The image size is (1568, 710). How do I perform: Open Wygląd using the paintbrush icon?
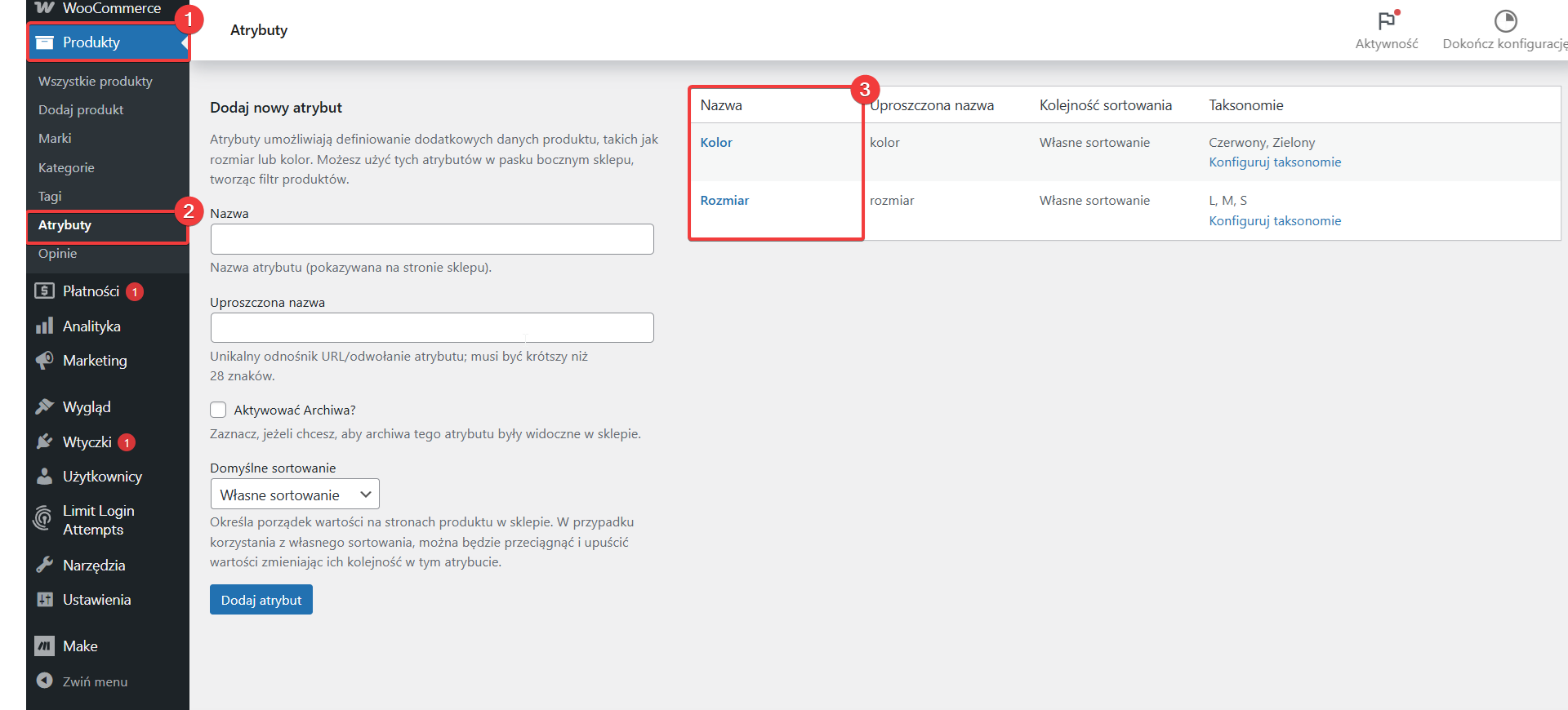[44, 407]
